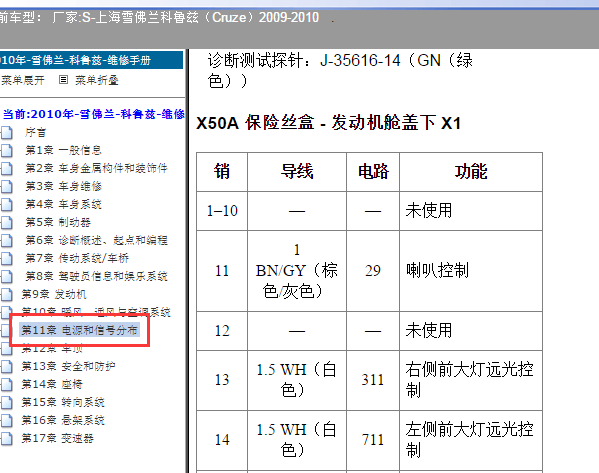
Task: Open 第3章 车身维修 chapter
Action: [x=63, y=186]
